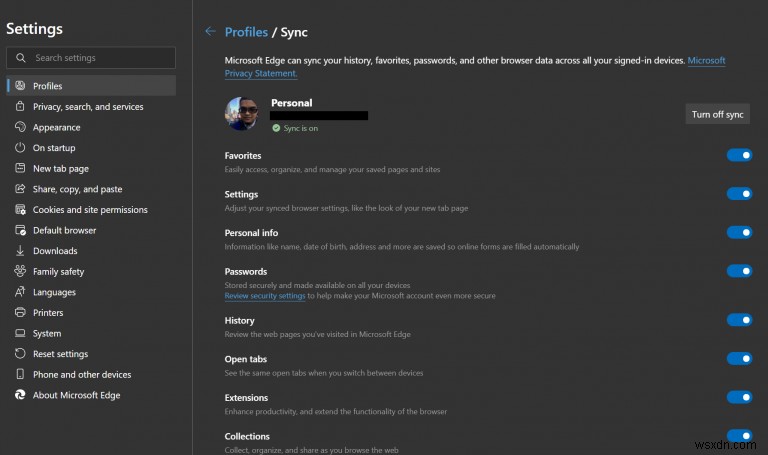Image resolution: width=768 pixels, height=455 pixels.
Task: Open Cookies and site permissions
Action: click(91, 210)
